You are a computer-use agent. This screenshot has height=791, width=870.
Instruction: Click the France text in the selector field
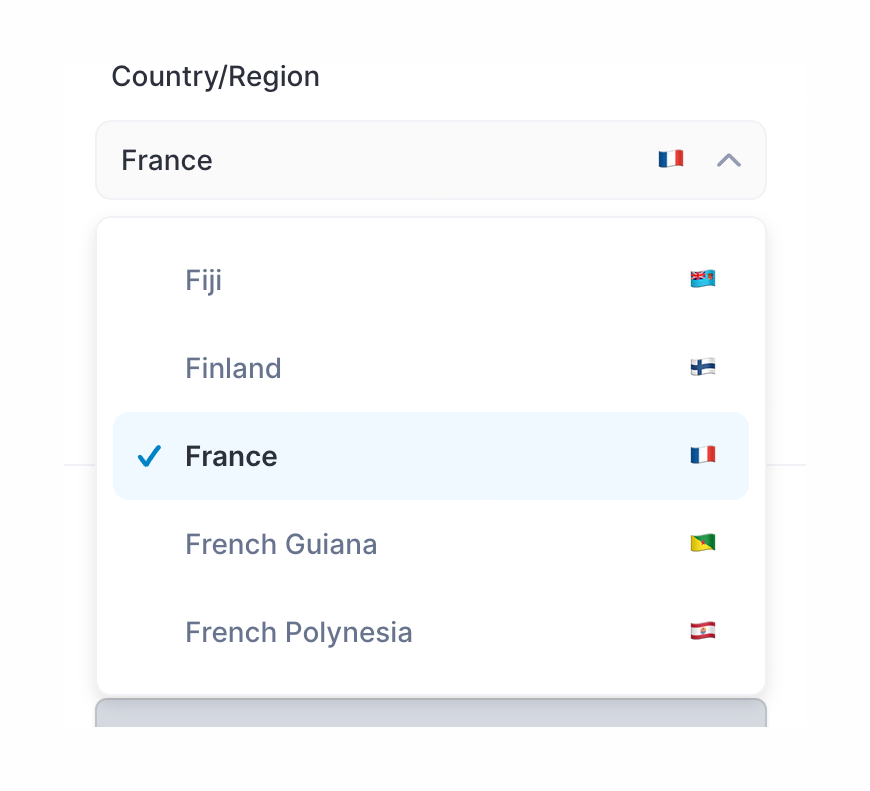pos(166,159)
